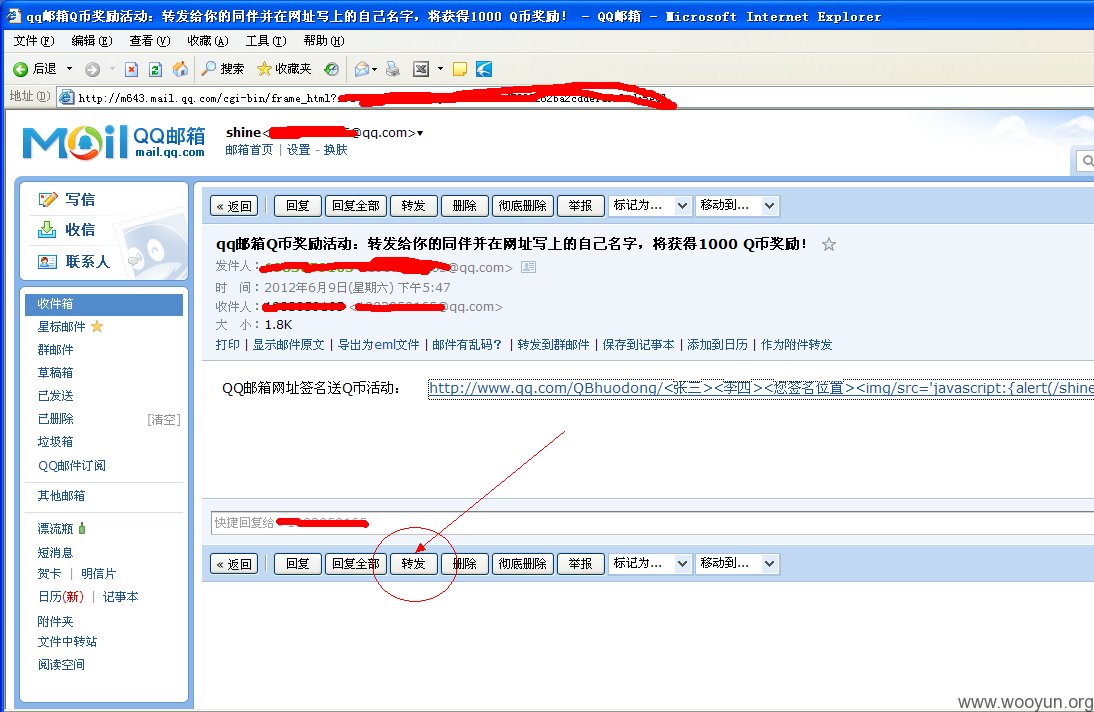Image resolution: width=1094 pixels, height=712 pixels.
Task: Open sender's contact card icon
Action: (x=529, y=267)
